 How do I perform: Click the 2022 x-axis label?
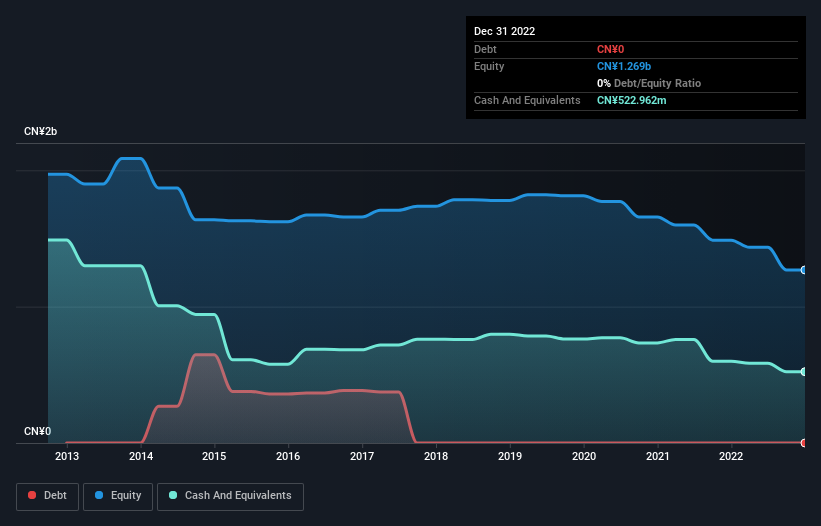(x=731, y=456)
